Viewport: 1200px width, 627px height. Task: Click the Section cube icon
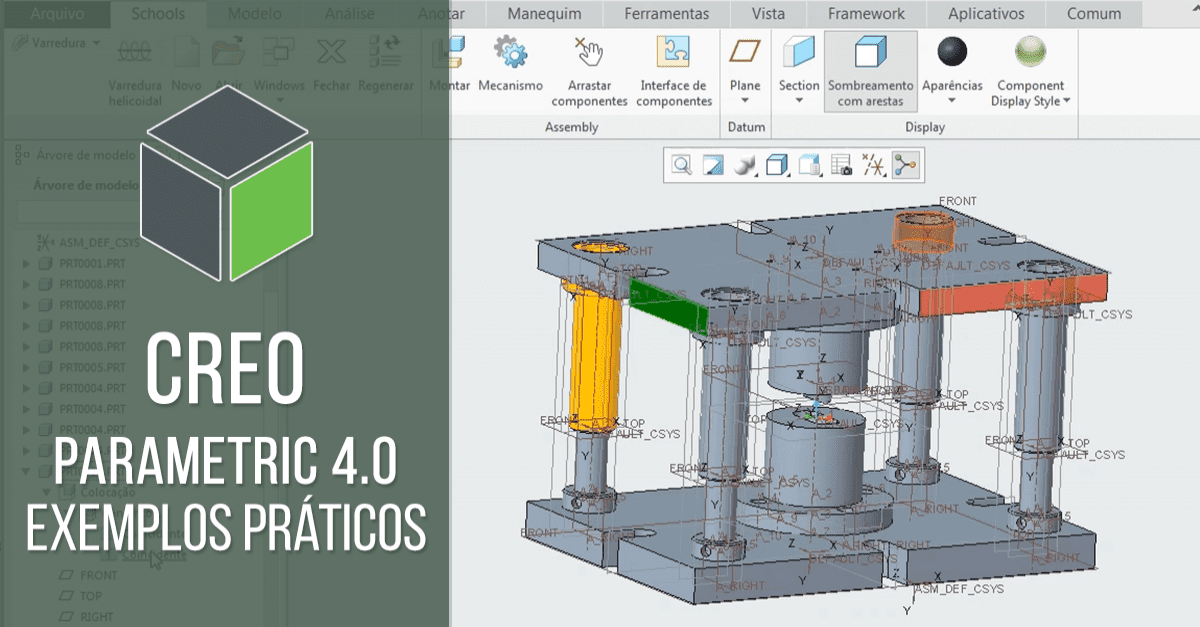799,52
